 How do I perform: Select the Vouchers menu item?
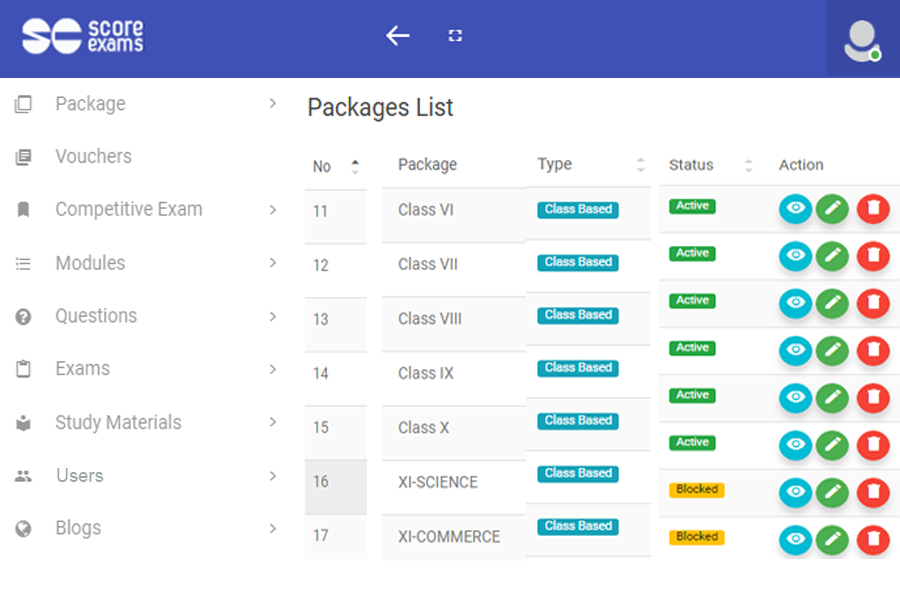(x=91, y=156)
